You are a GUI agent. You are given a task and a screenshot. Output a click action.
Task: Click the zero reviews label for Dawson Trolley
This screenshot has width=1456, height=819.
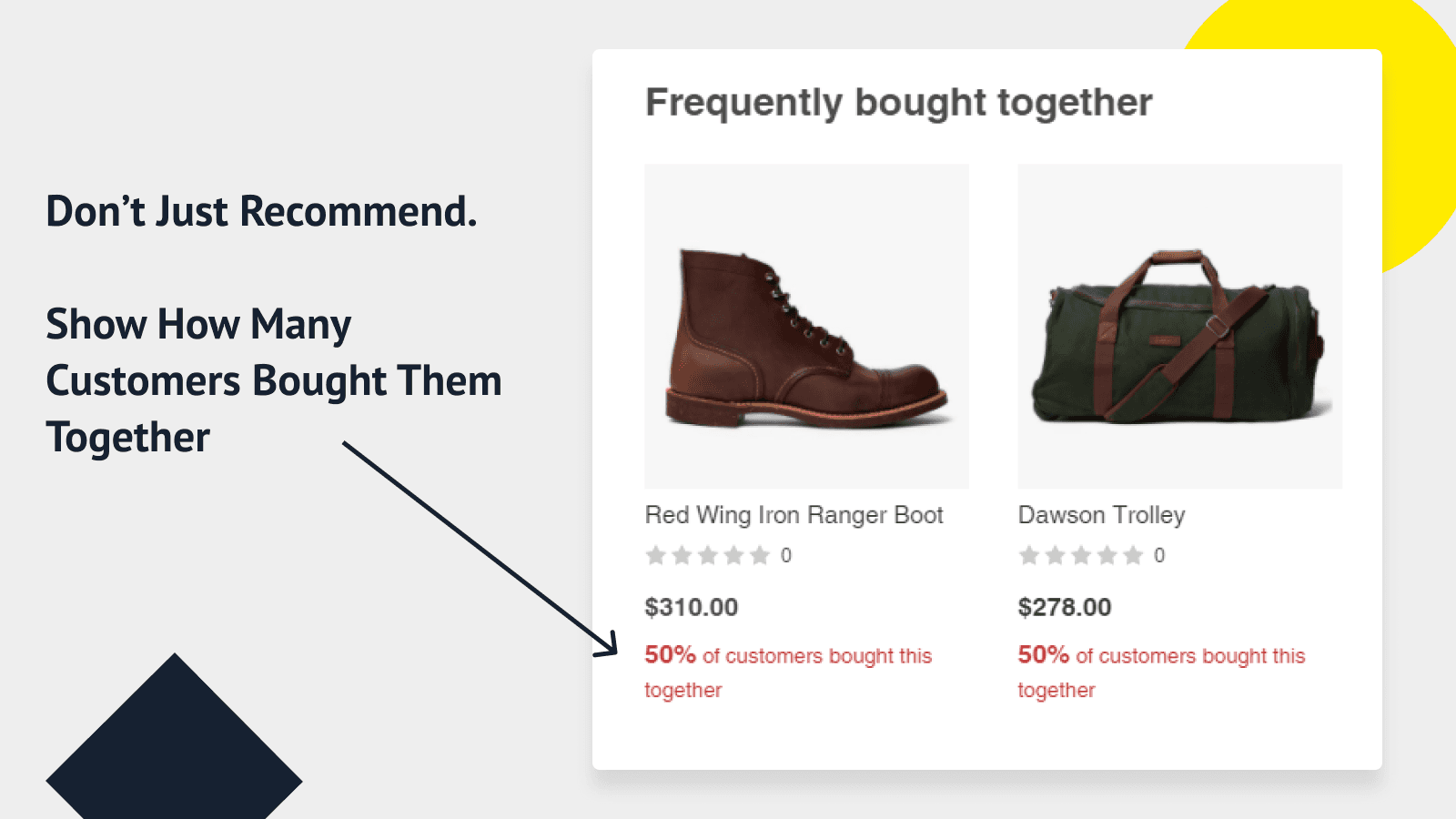click(x=1158, y=555)
